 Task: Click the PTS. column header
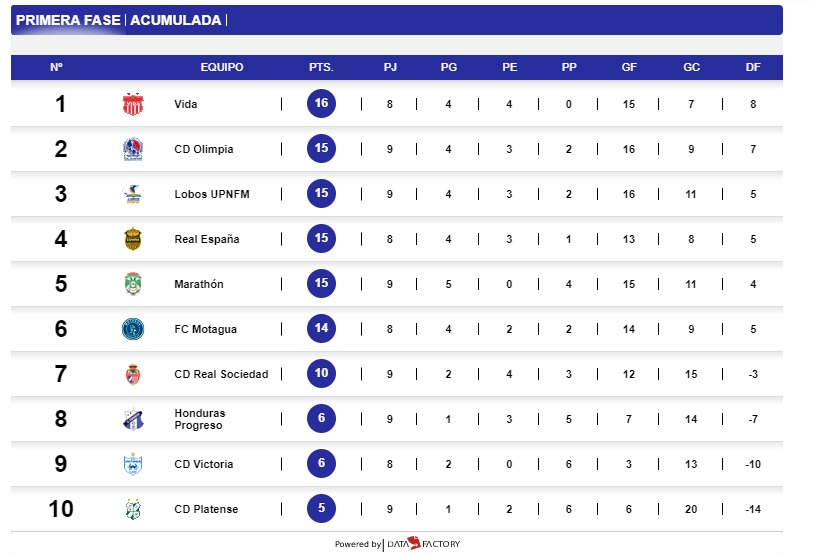(x=321, y=68)
